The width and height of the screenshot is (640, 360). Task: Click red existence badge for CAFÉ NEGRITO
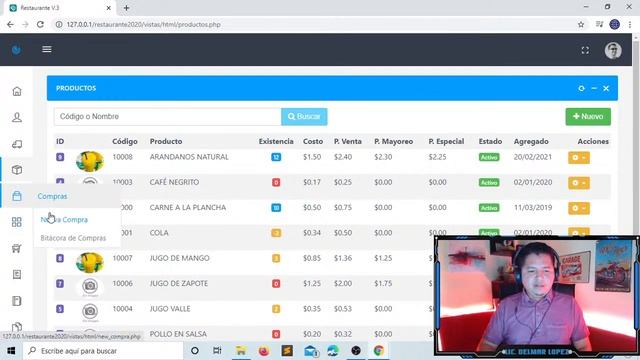[276, 182]
